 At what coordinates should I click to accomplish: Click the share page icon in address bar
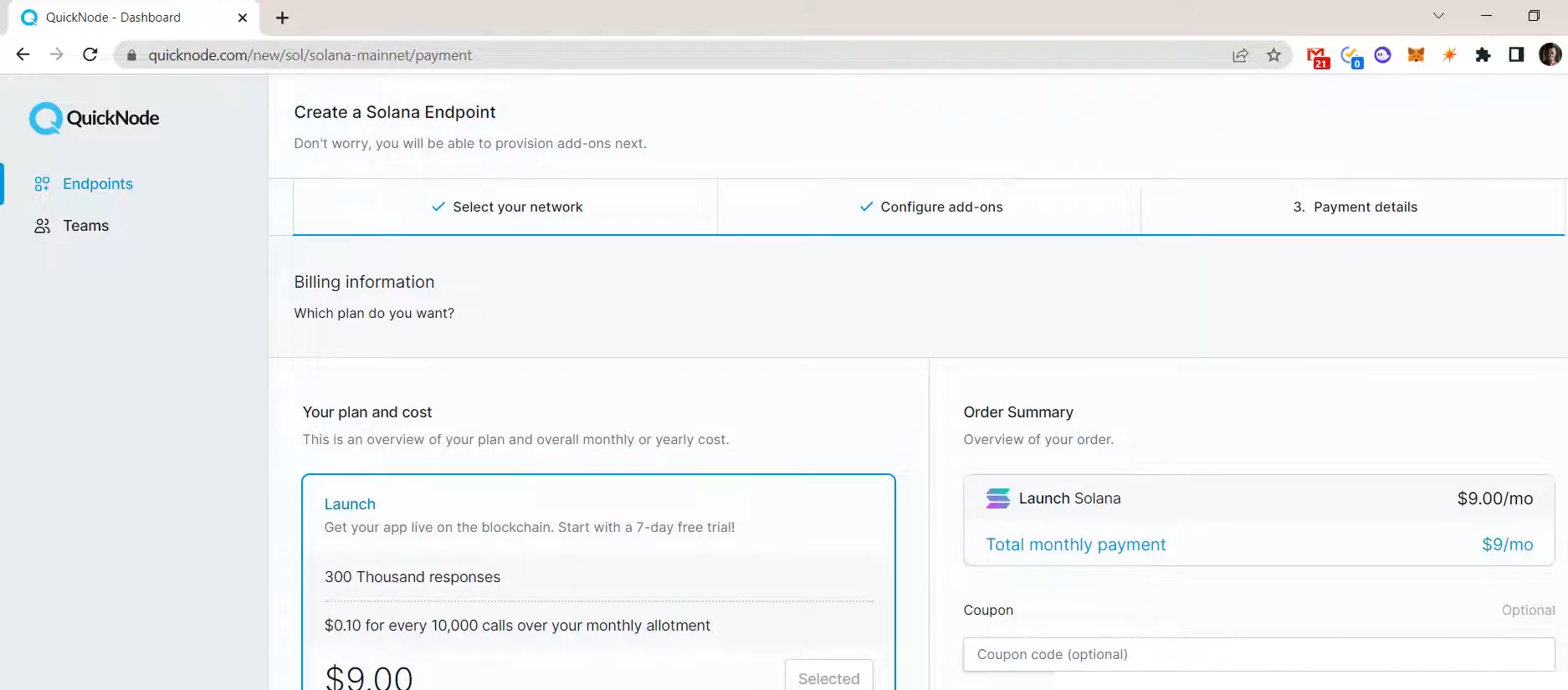pos(1240,55)
